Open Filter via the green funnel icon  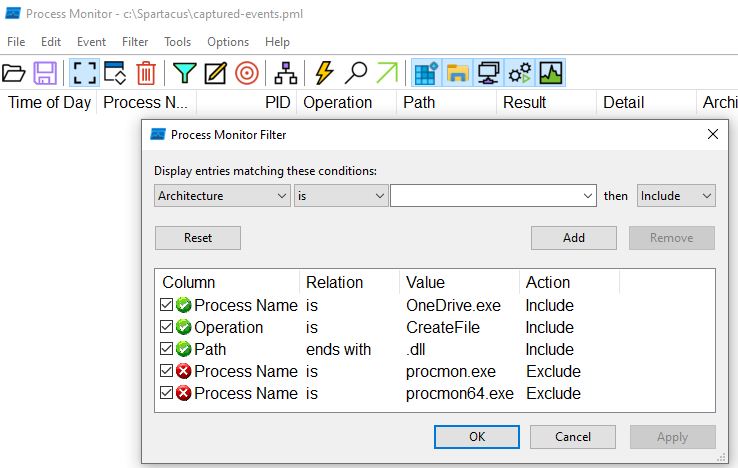pos(184,73)
